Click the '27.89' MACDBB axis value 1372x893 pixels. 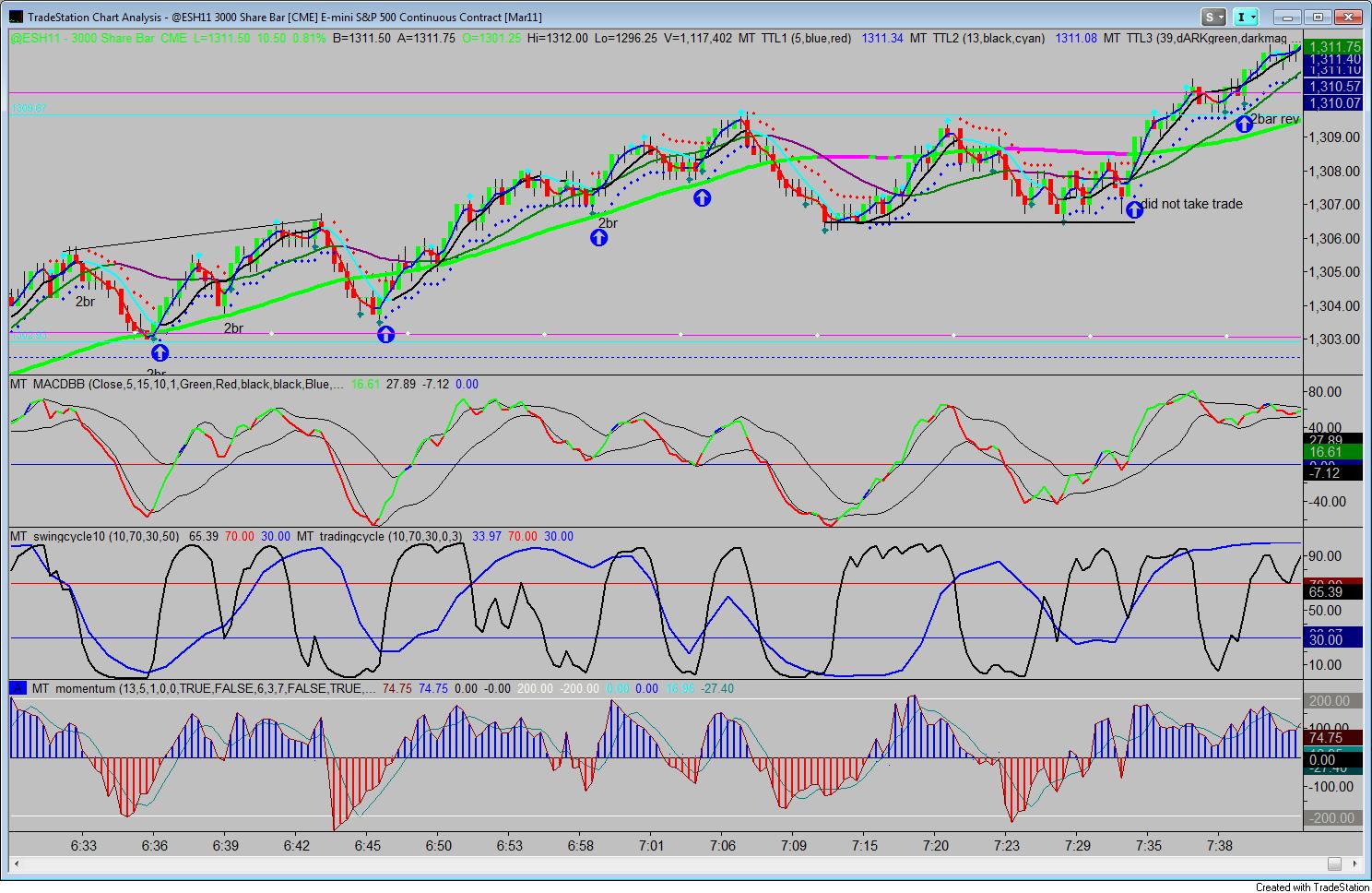point(1334,440)
